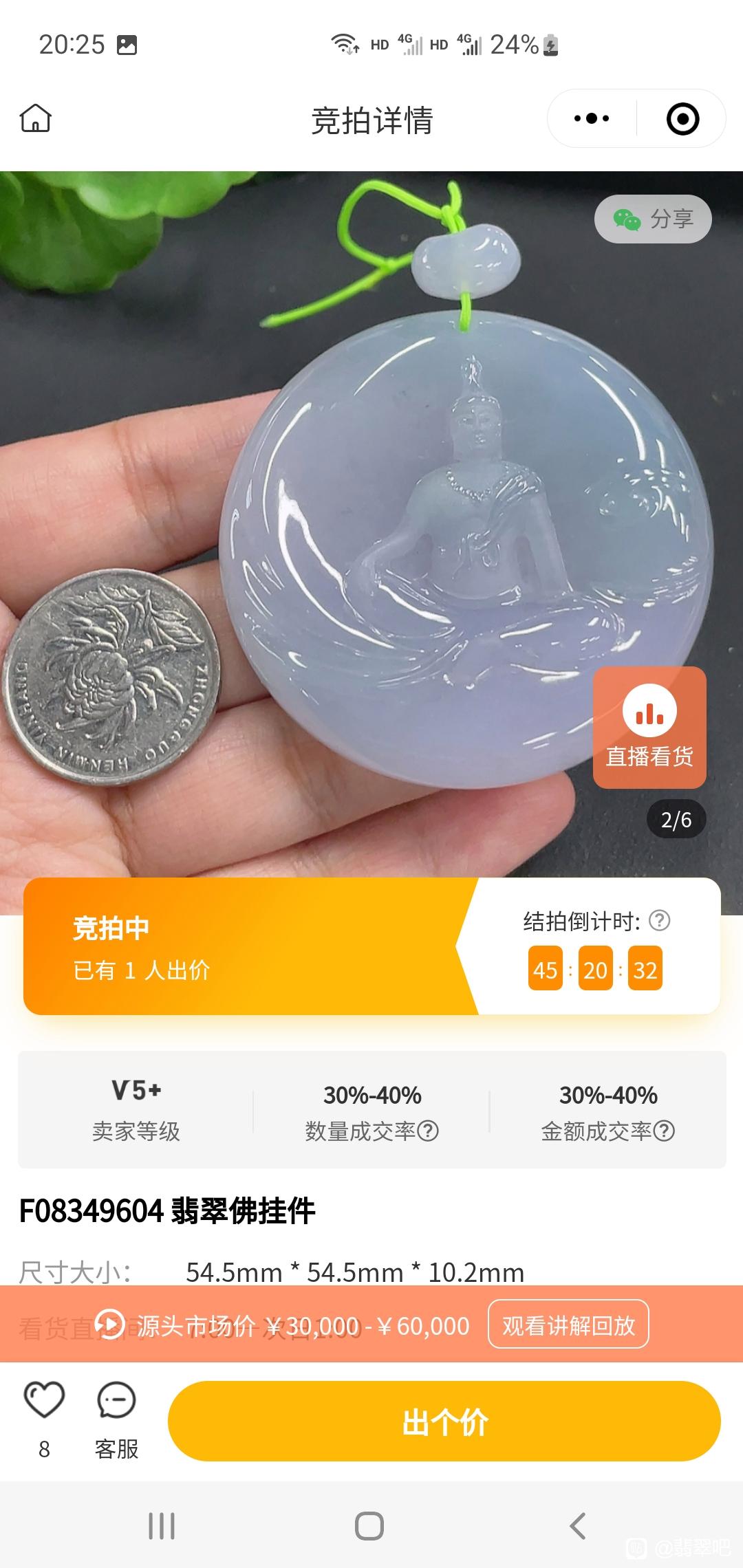The width and height of the screenshot is (743, 1568).
Task: Tap the home icon in the header
Action: point(36,118)
